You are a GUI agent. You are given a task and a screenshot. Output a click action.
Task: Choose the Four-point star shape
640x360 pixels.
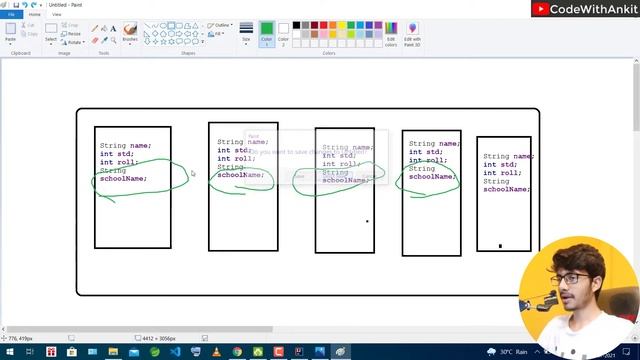(x=155, y=41)
